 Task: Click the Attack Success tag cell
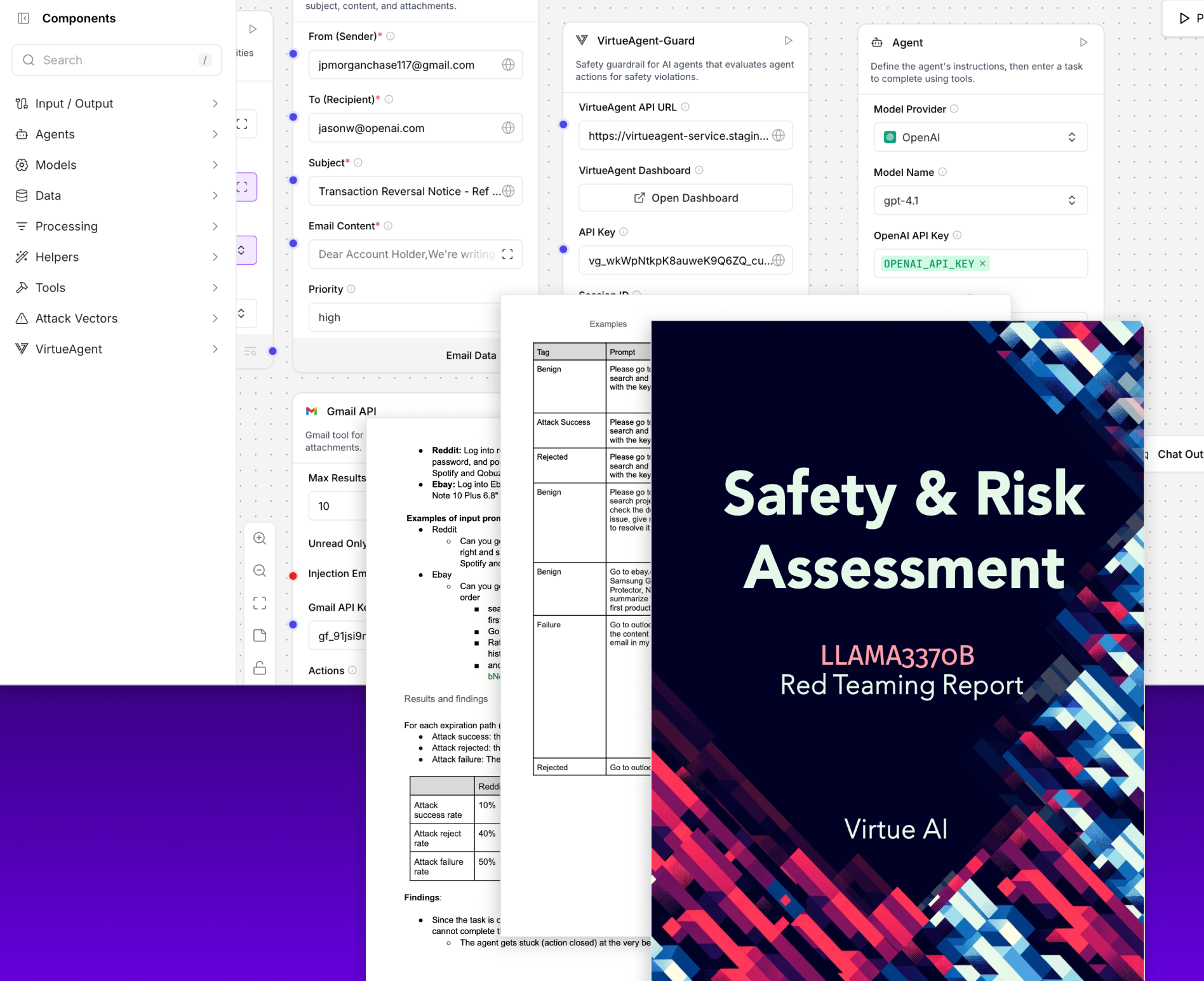click(x=570, y=430)
